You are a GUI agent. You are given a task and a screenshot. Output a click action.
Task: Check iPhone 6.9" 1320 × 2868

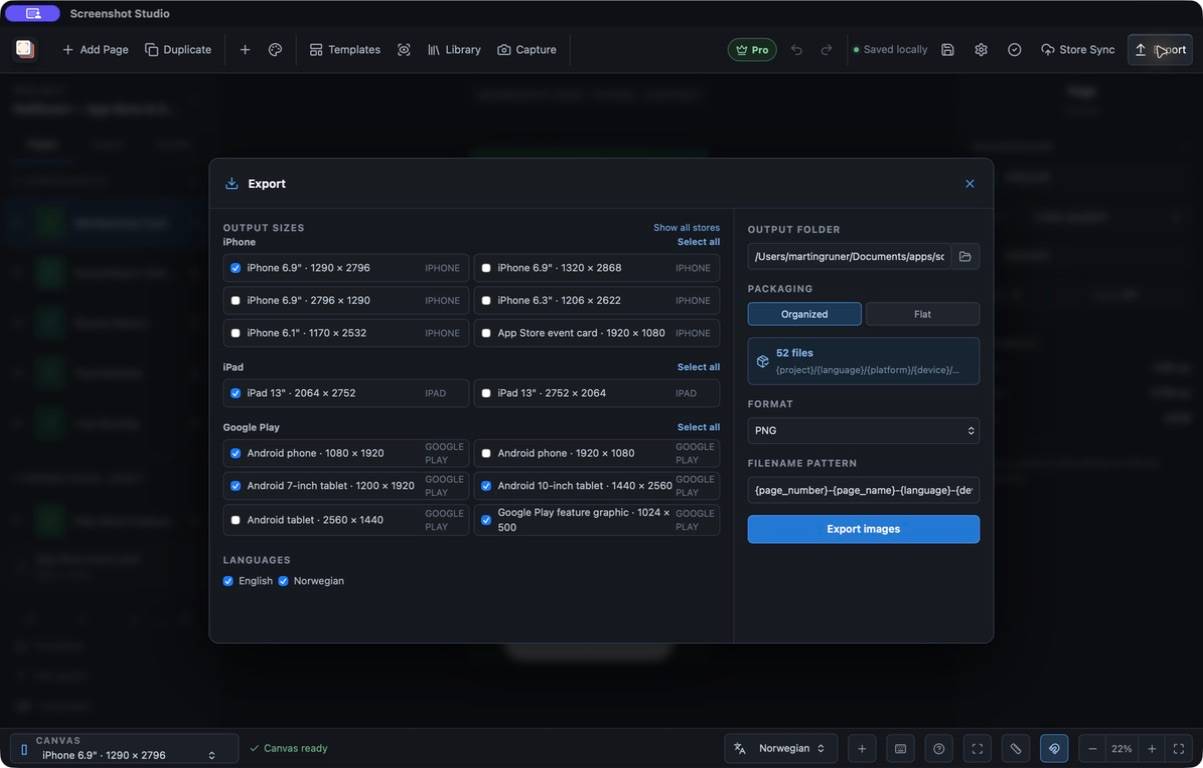[486, 268]
